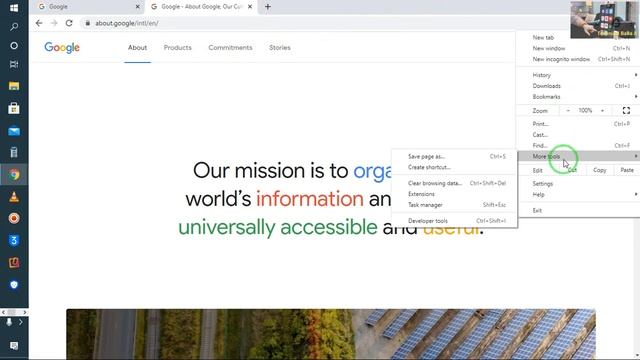Open Extensions from More tools submenu
This screenshot has height=360, width=640.
point(455,194)
